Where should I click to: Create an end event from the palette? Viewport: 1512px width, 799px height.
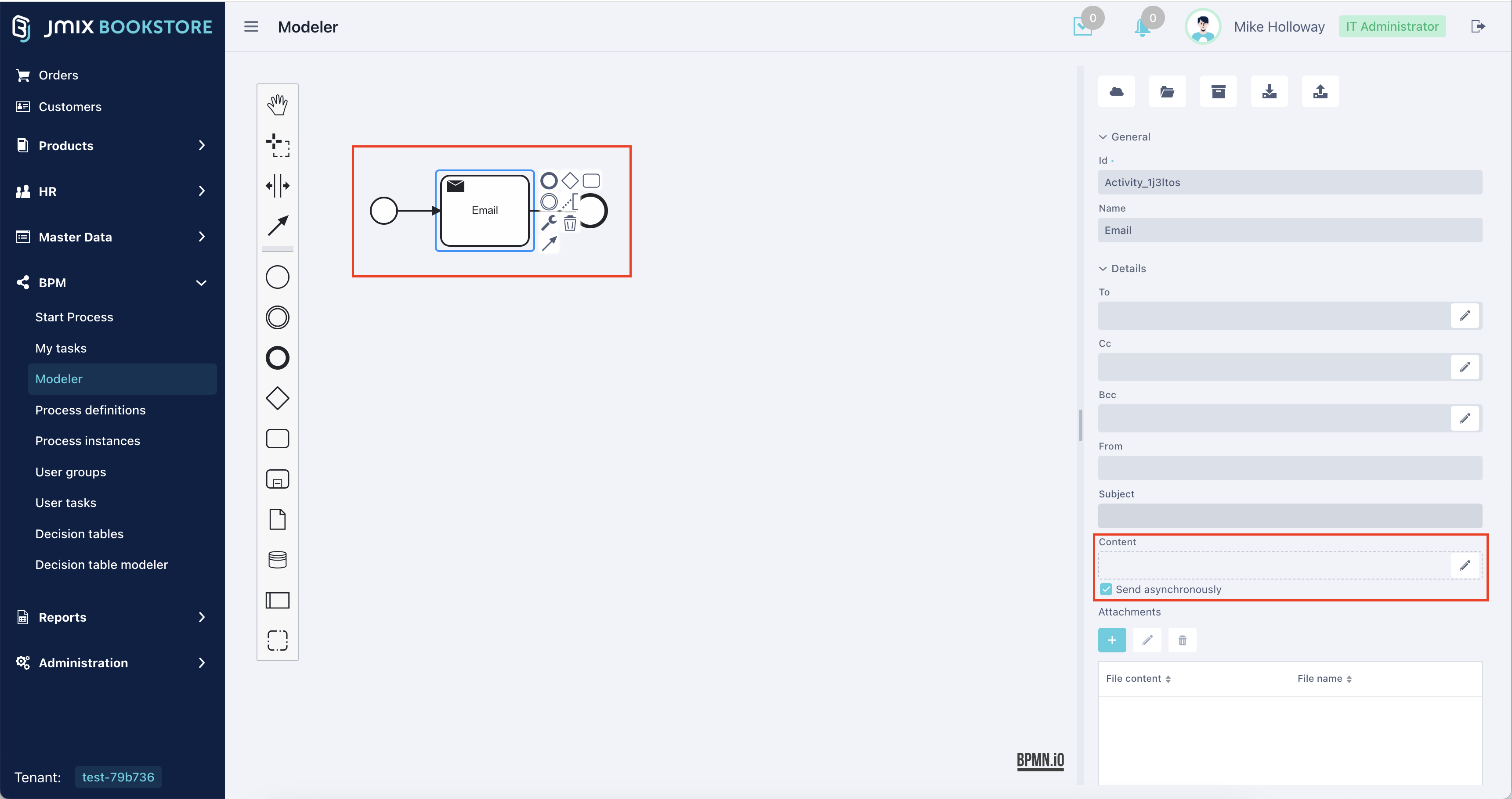click(277, 358)
